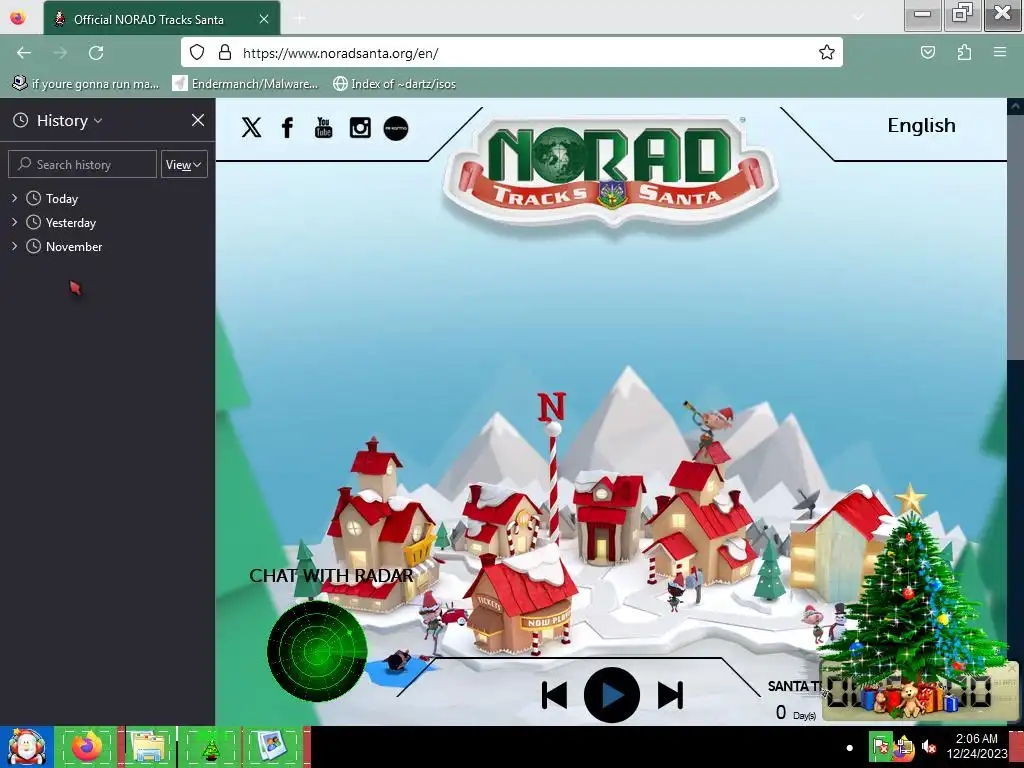Image resolution: width=1024 pixels, height=768 pixels.
Task: Open the X (Twitter) social link
Action: click(251, 127)
